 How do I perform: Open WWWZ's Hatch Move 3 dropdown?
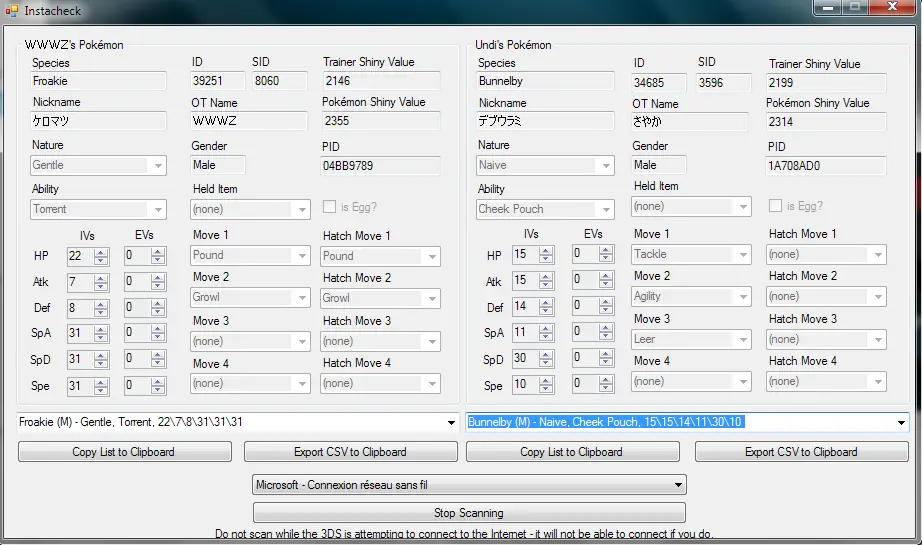coord(380,342)
